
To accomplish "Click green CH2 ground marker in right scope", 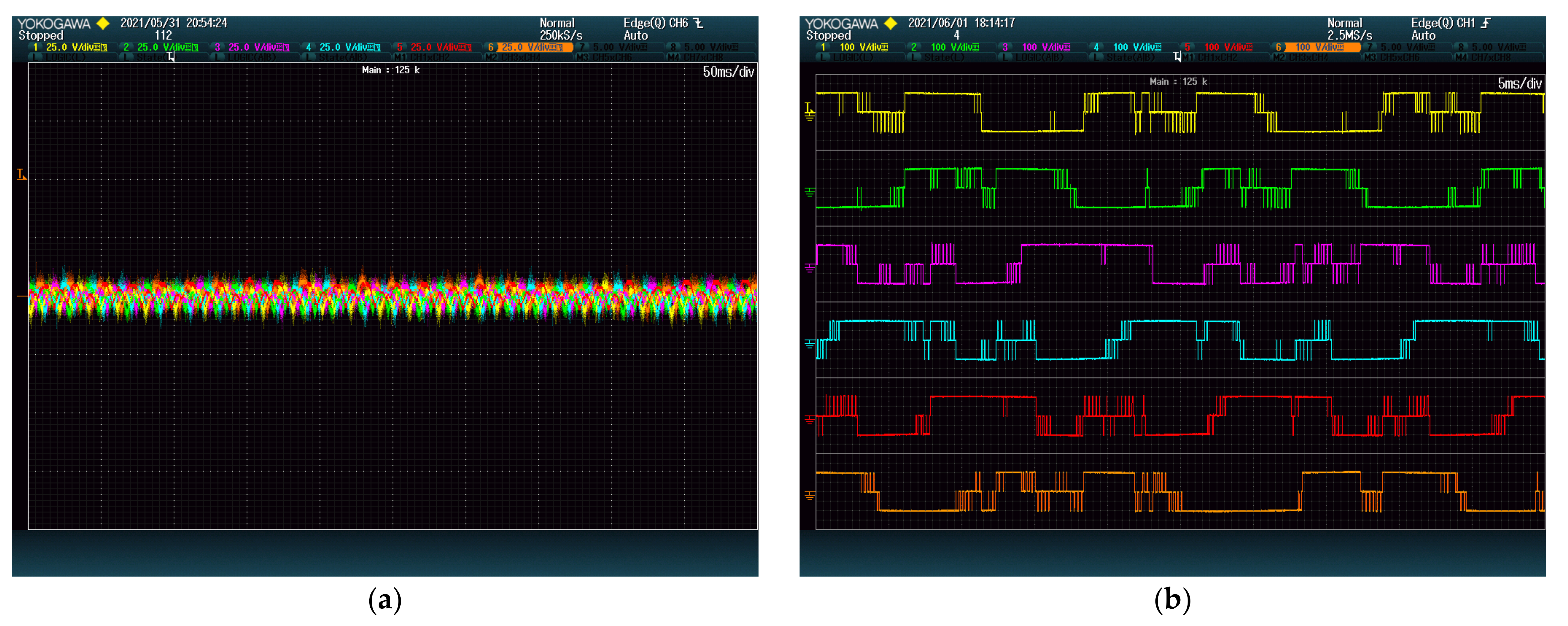I will click(x=809, y=192).
